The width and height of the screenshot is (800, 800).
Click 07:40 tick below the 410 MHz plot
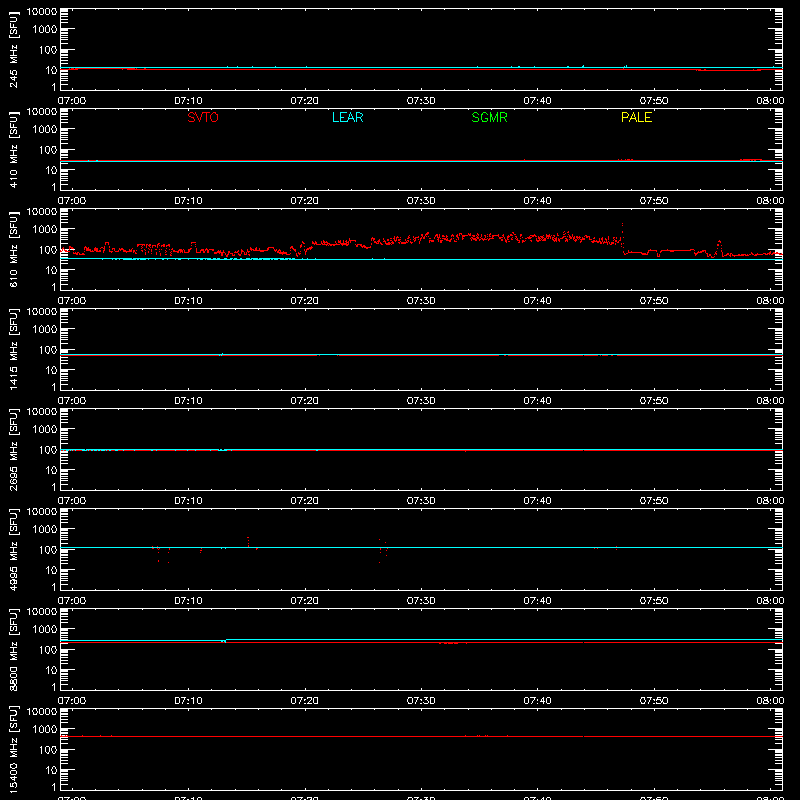(x=537, y=201)
